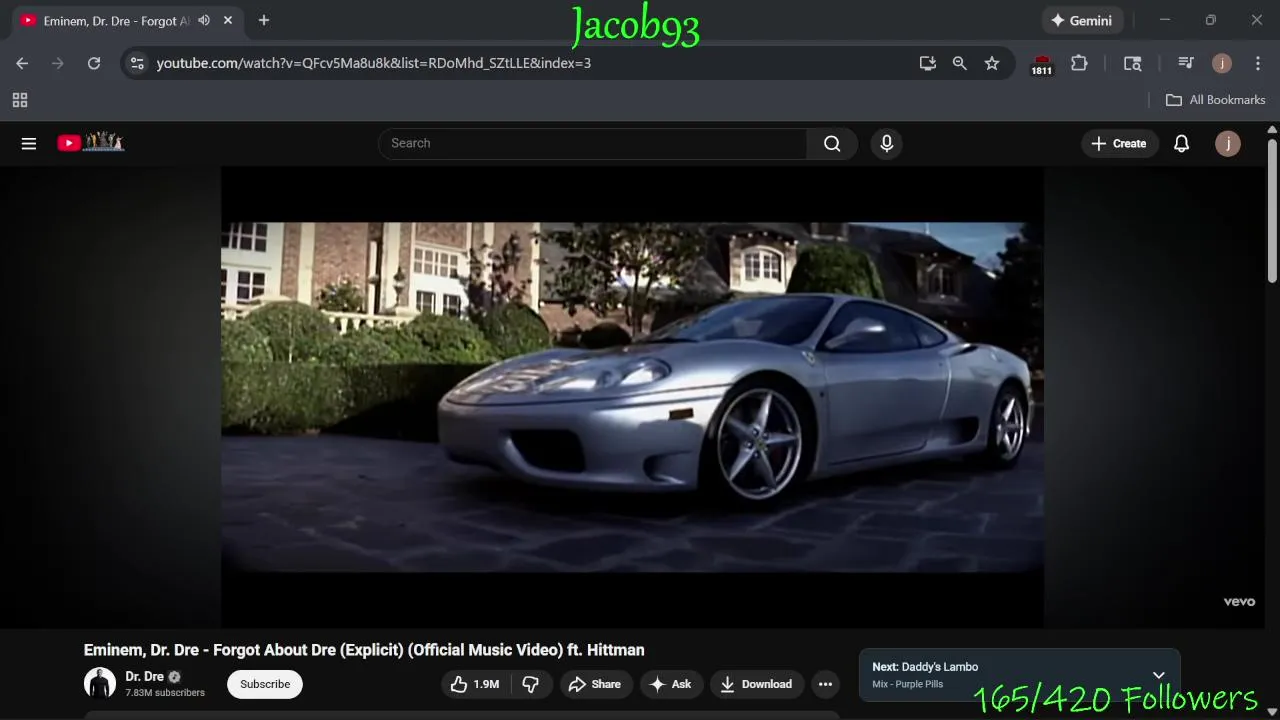Image resolution: width=1280 pixels, height=720 pixels.
Task: Click the install app icon in address bar
Action: point(928,63)
